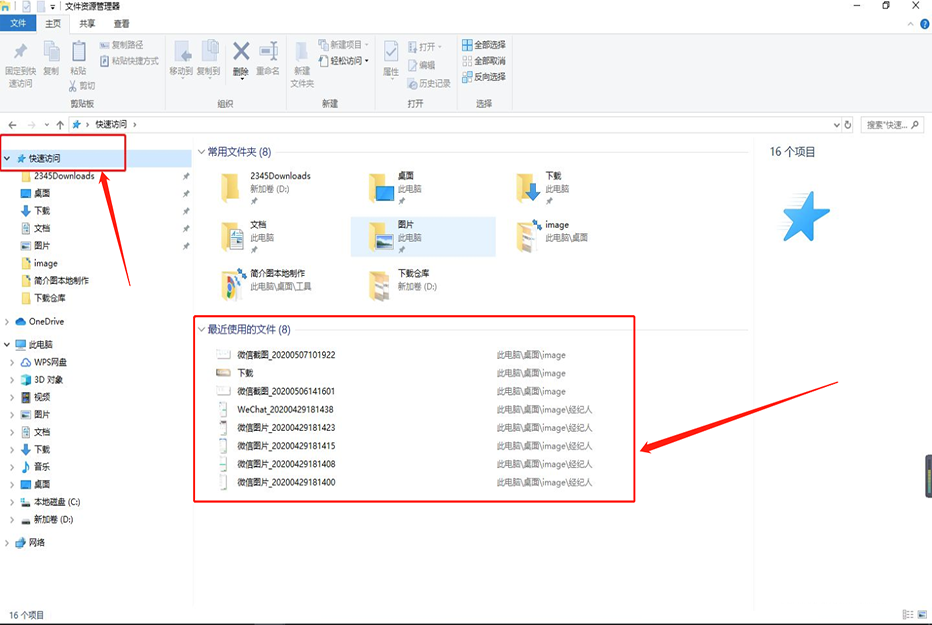The width and height of the screenshot is (932, 625).
Task: Click the address bar path 快速访问
Action: 111,124
